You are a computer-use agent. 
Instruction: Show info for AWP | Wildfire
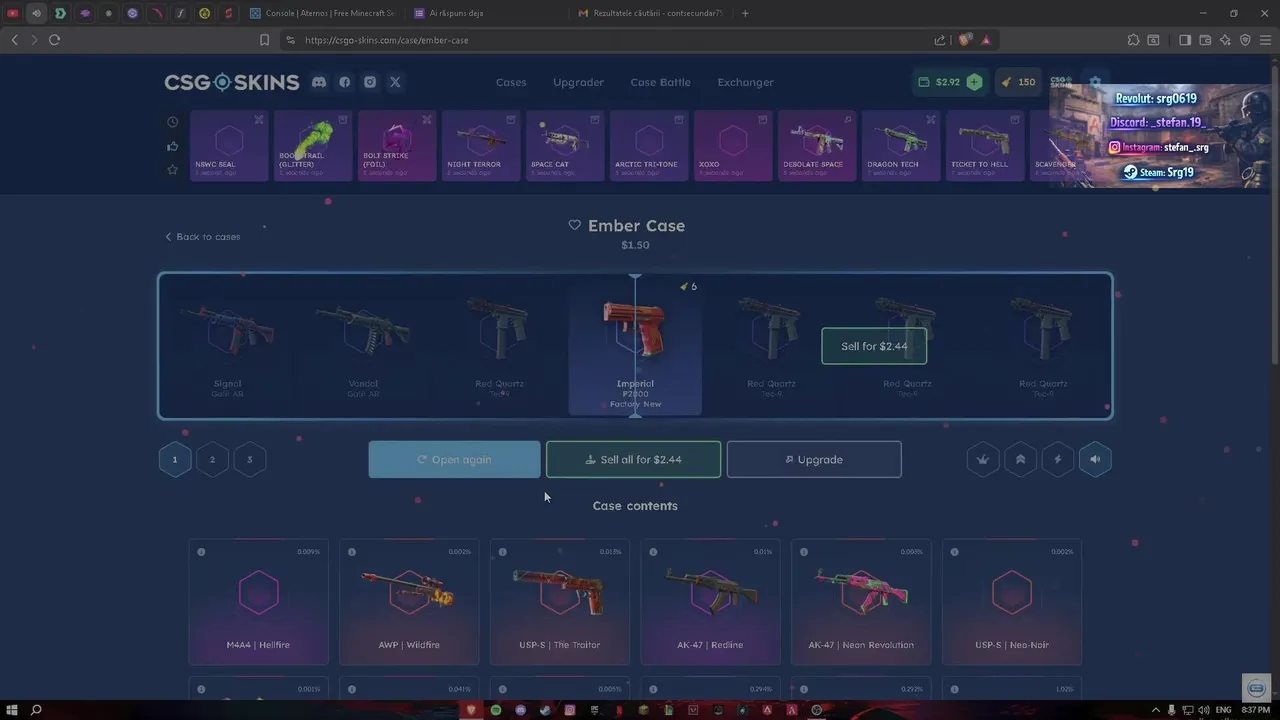(352, 552)
